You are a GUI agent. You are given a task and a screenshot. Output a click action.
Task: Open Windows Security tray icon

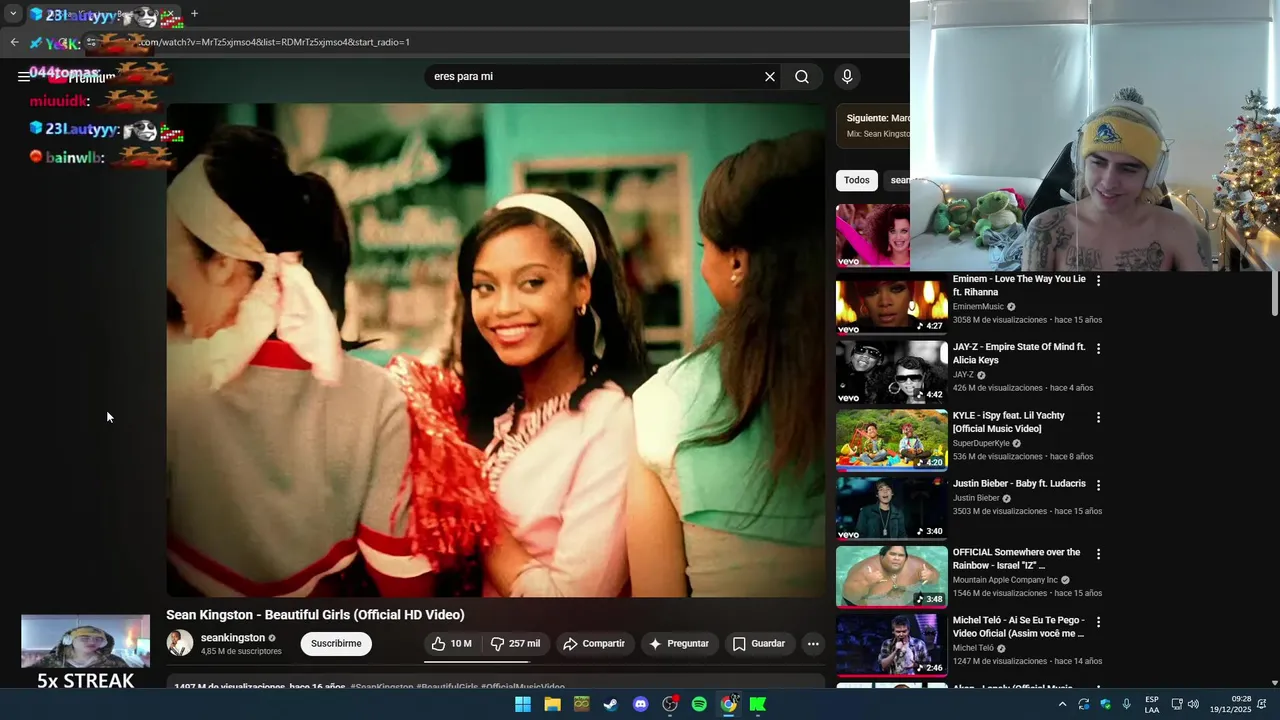[x=1105, y=704]
